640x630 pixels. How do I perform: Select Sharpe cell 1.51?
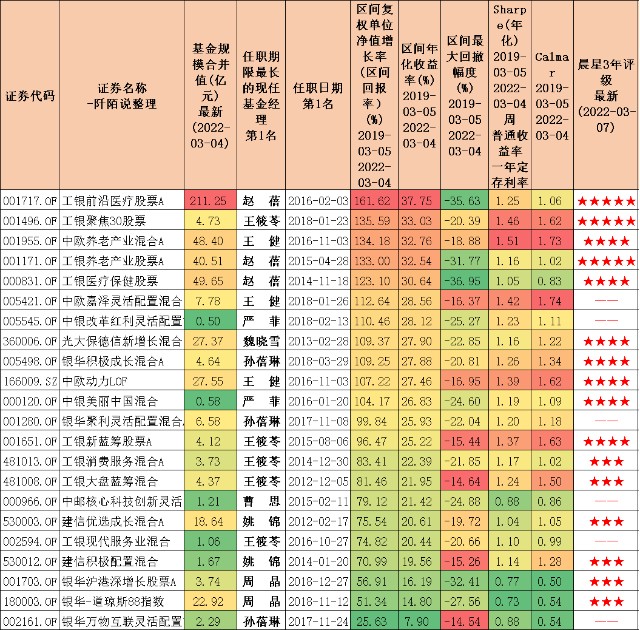(x=510, y=240)
